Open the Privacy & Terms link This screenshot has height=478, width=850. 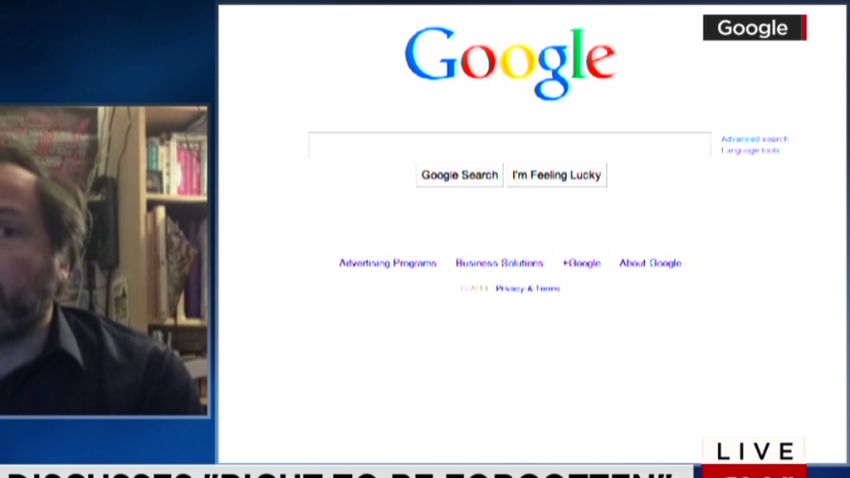tap(527, 289)
